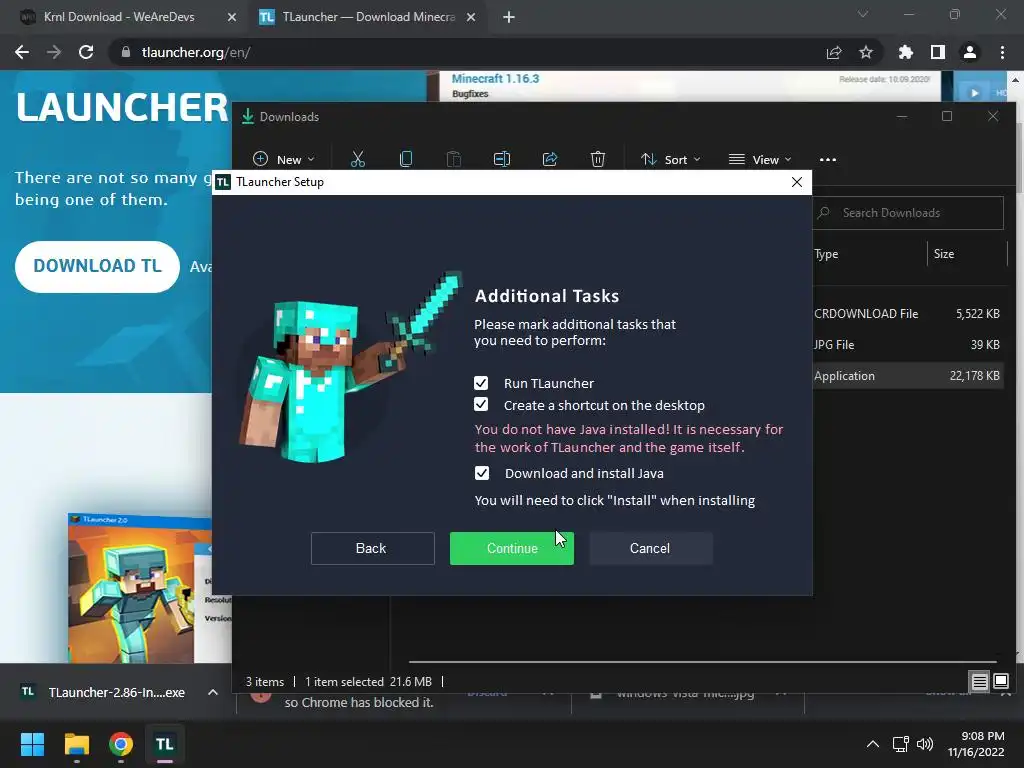
Task: Click the site lock icon
Action: [x=126, y=52]
